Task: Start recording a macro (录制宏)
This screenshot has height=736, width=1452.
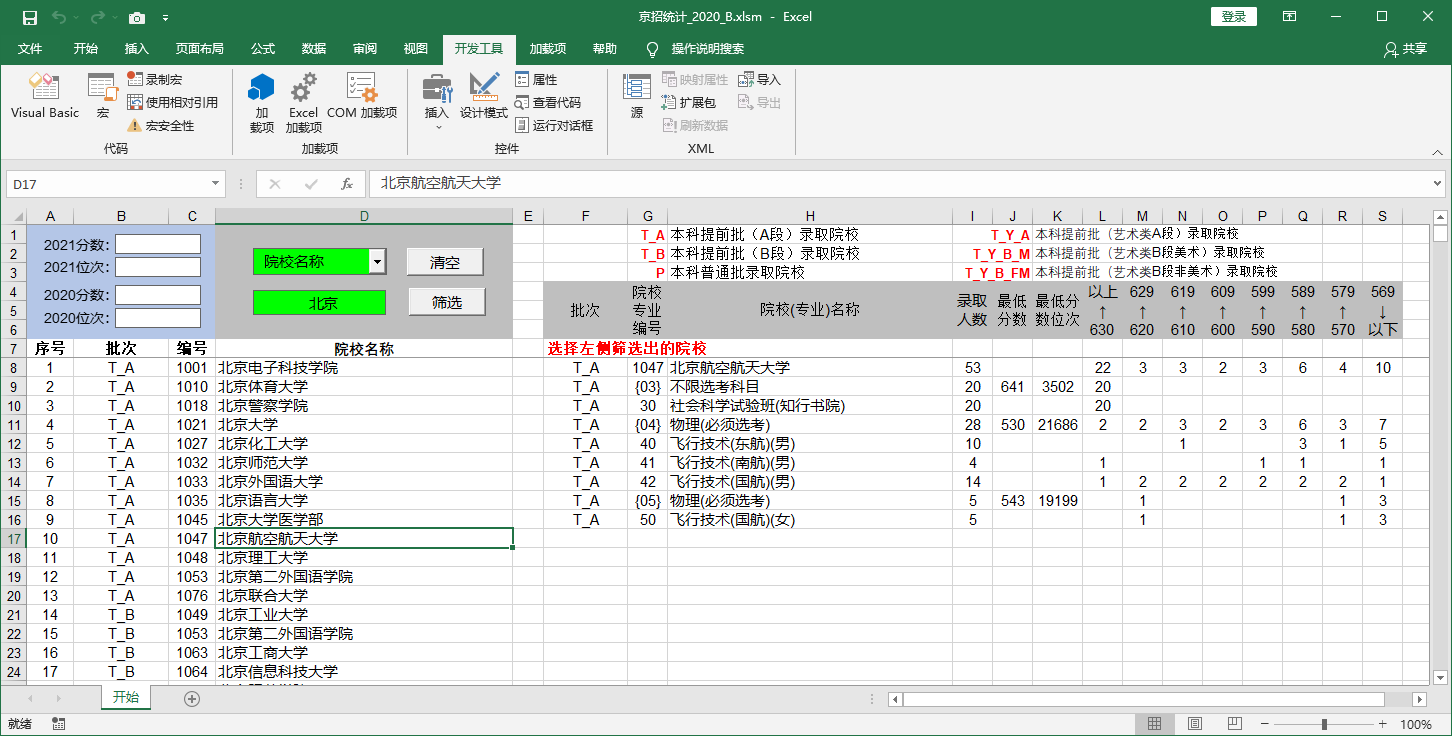Action: point(154,79)
